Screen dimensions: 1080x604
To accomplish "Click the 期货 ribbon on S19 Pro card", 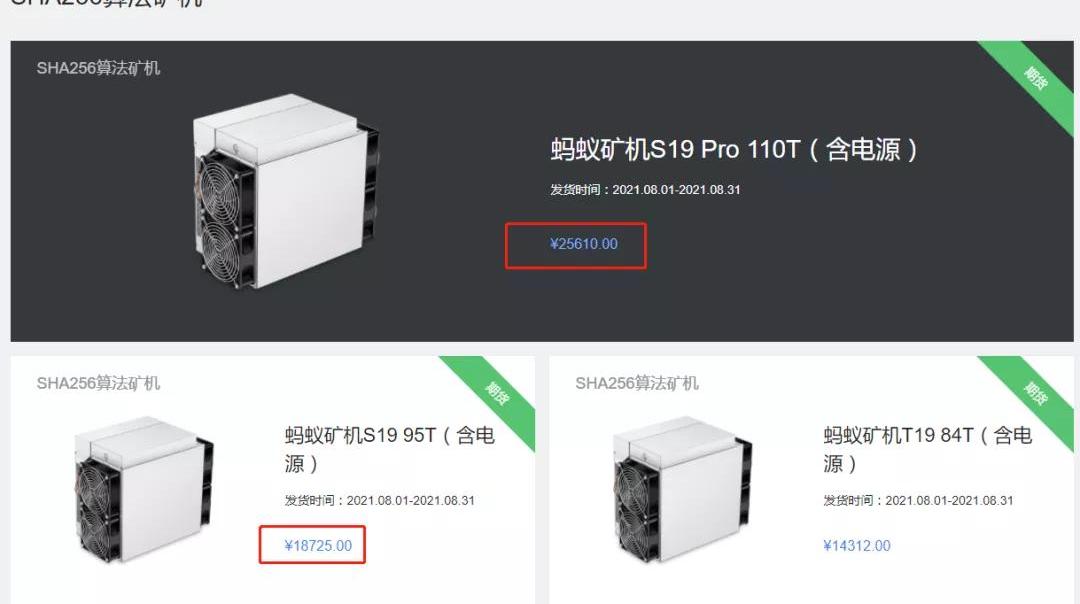I will click(1035, 79).
